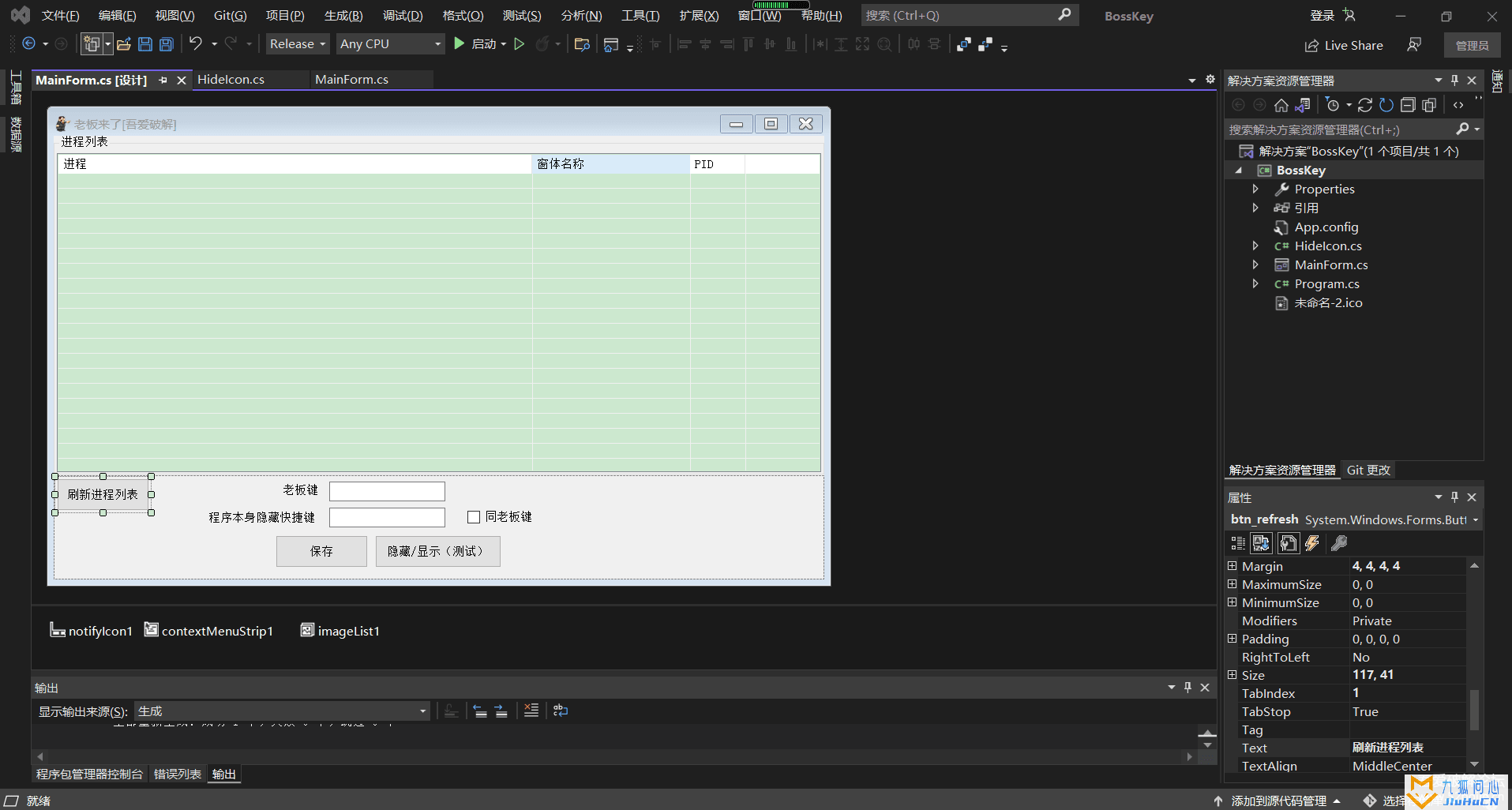Viewport: 1512px width, 810px height.
Task: Click the Live Share button
Action: pyautogui.click(x=1344, y=45)
